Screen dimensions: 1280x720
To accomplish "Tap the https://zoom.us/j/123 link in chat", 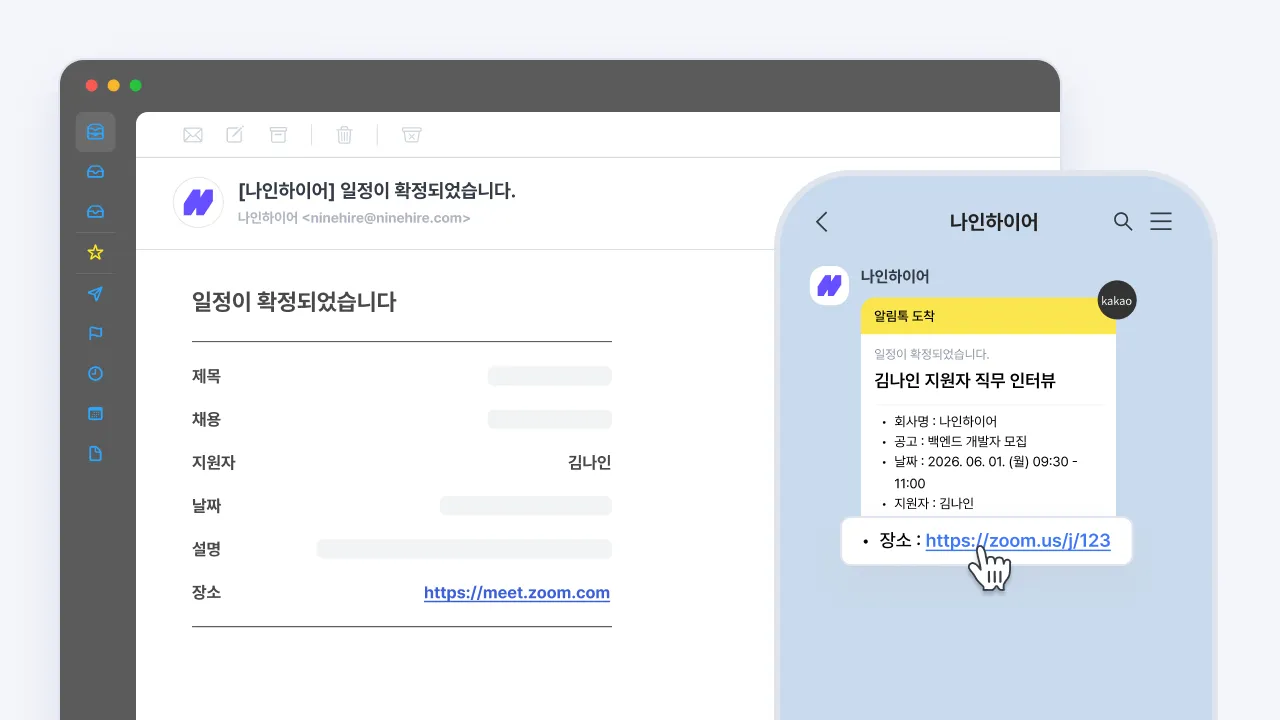I will pos(1018,541).
